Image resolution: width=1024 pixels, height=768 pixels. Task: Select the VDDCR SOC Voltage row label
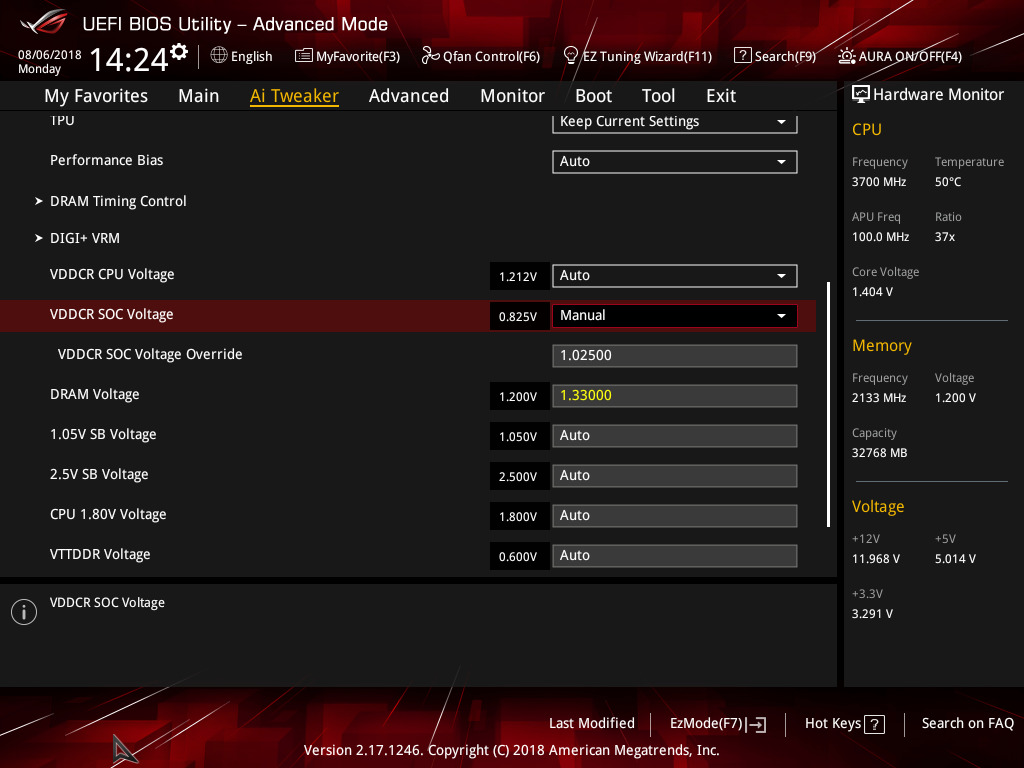coord(112,315)
